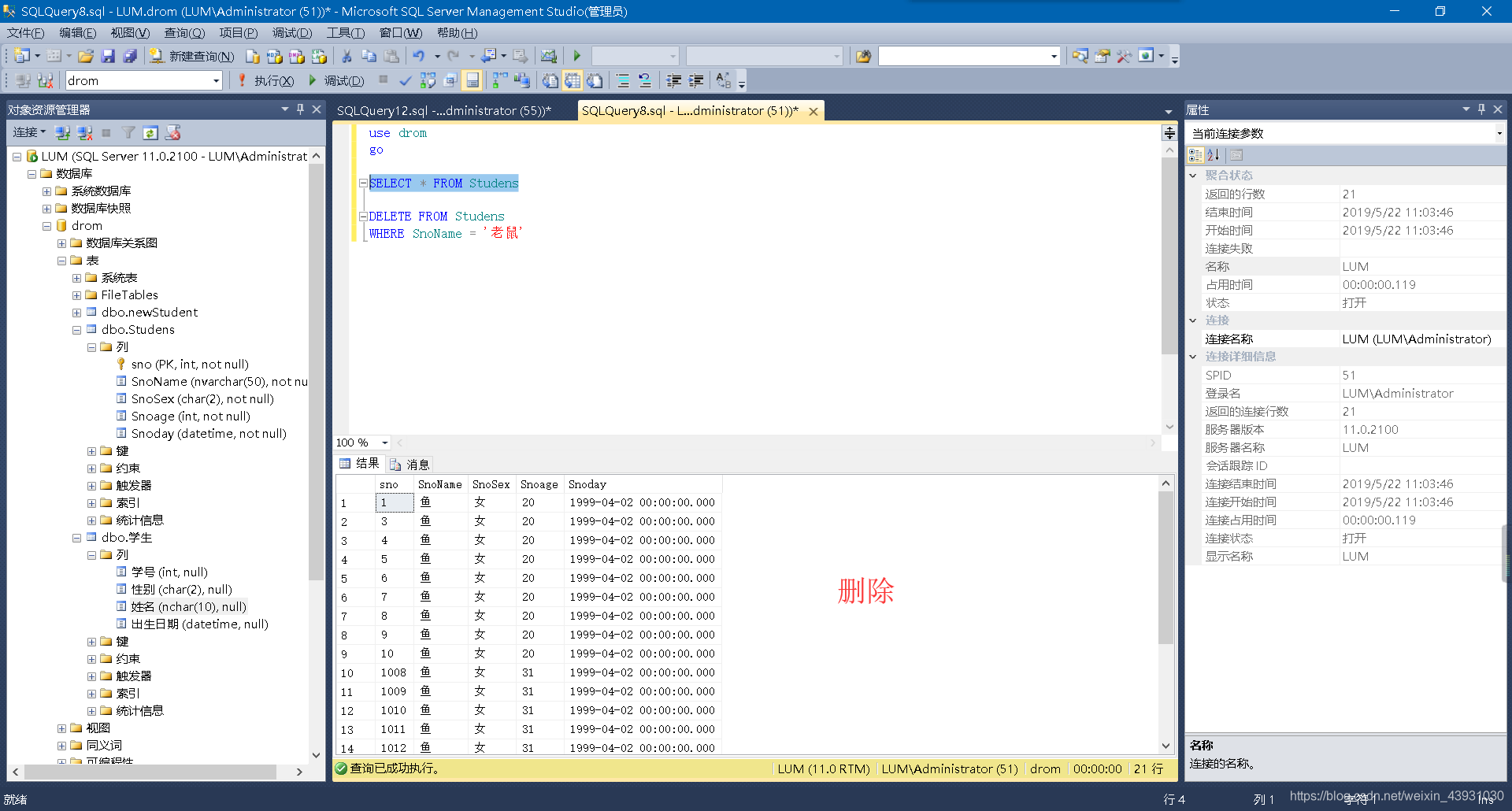Click the Save All icon
The width and height of the screenshot is (1512, 811).
coord(130,56)
